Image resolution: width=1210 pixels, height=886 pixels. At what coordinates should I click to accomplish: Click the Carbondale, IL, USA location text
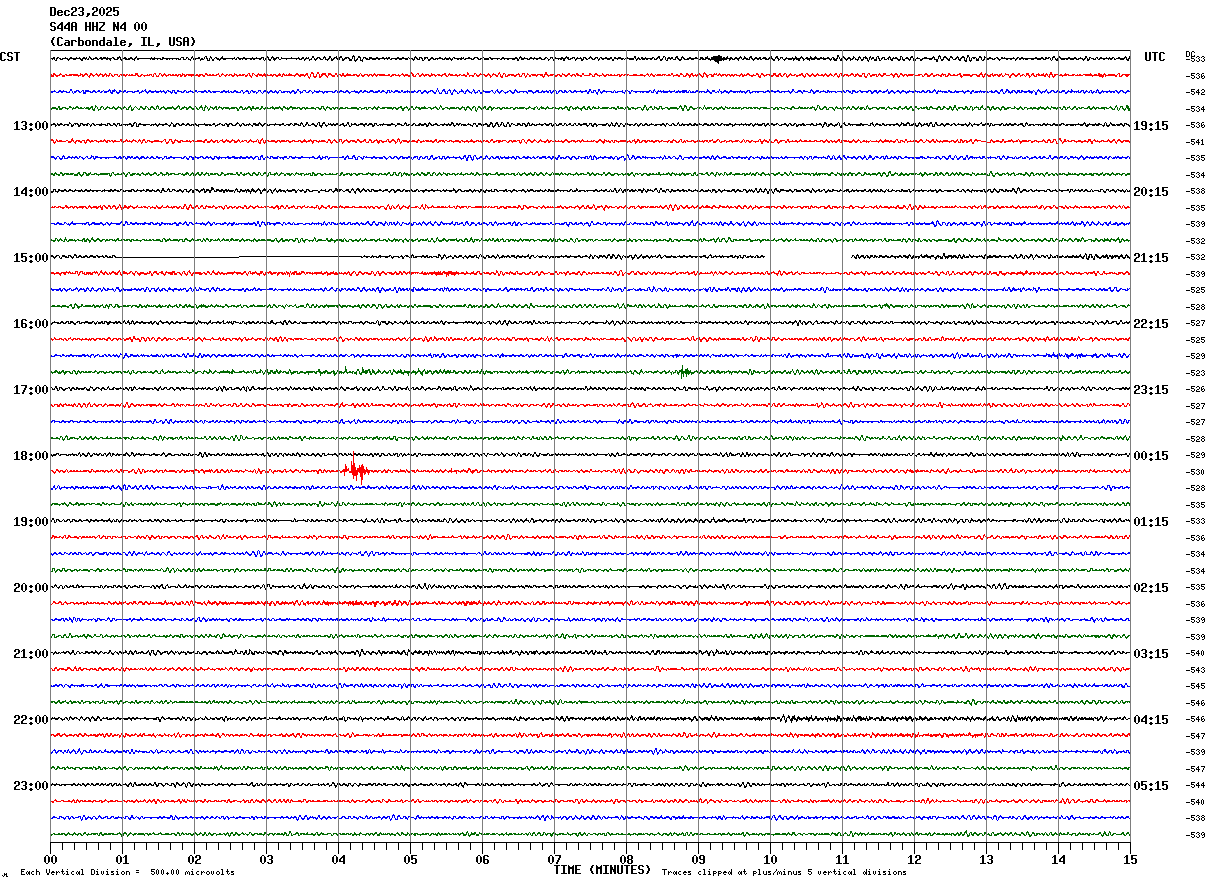[122, 42]
